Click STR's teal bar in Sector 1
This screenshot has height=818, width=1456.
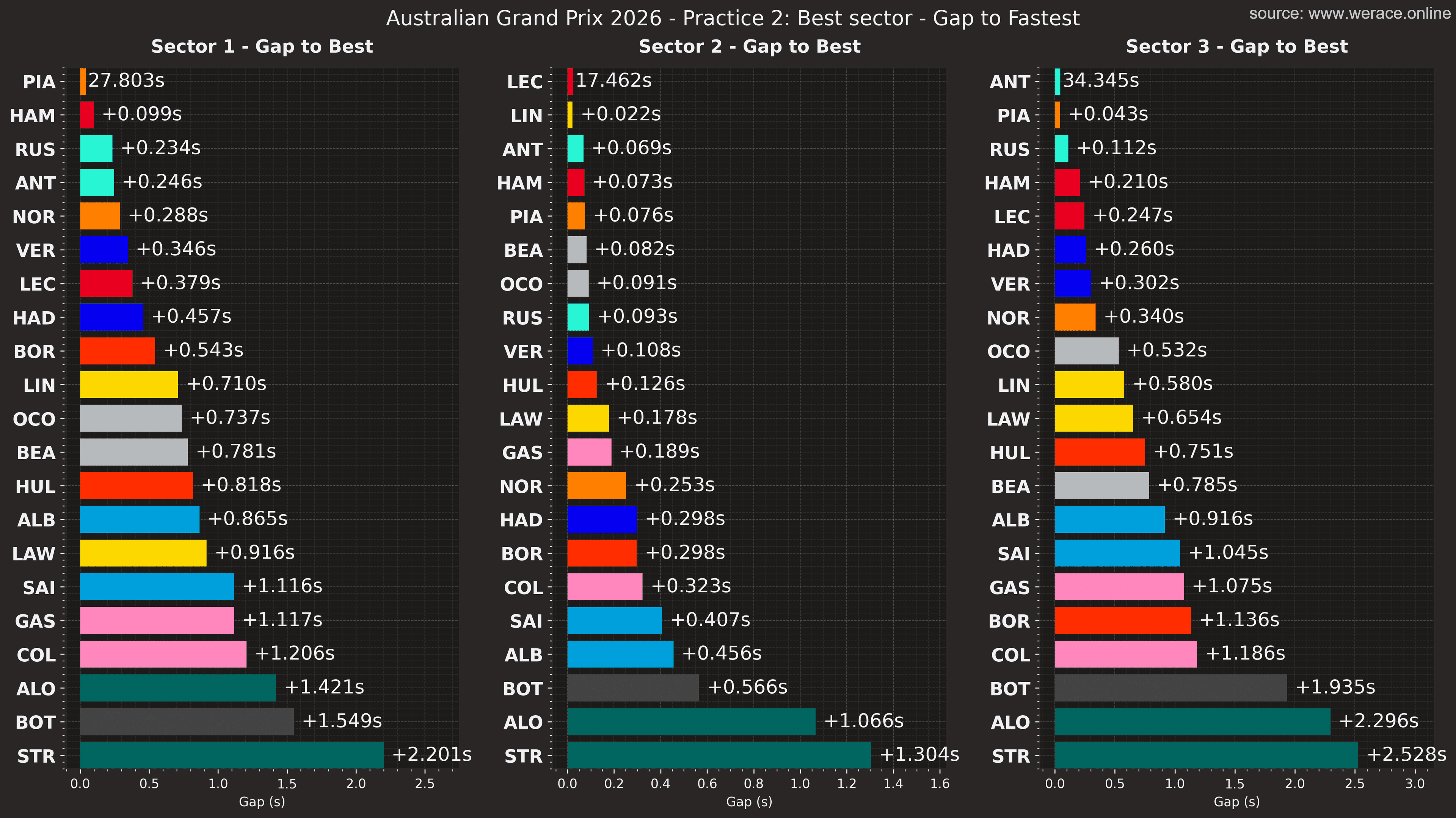[232, 755]
